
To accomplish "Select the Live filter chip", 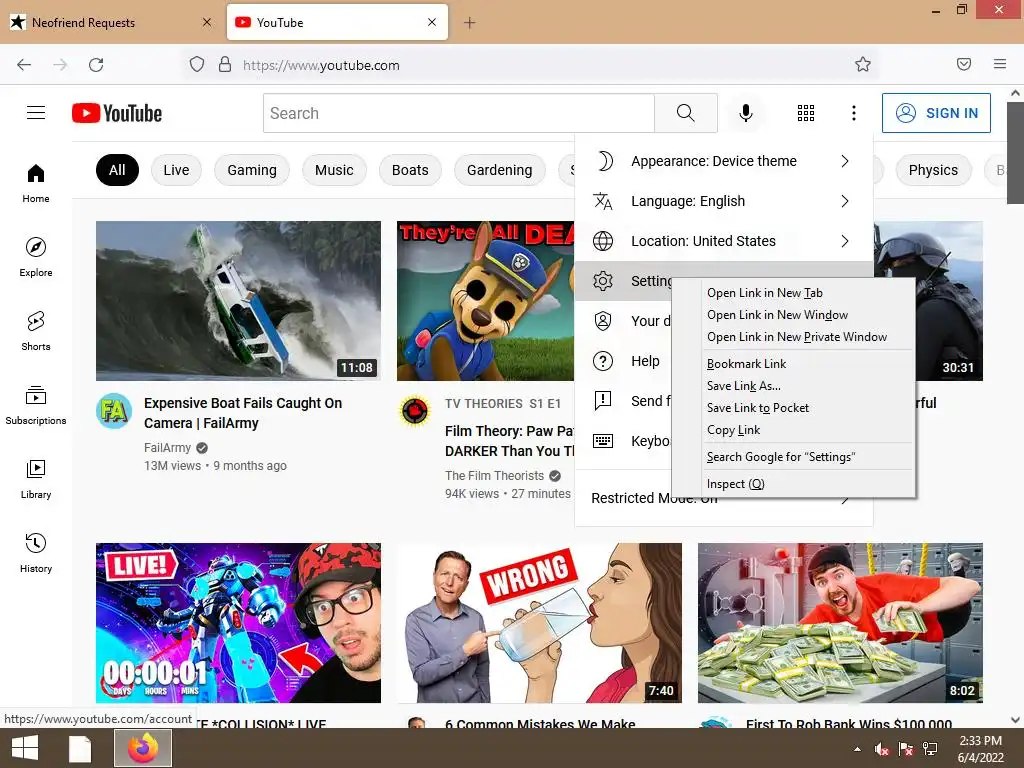I will tap(176, 170).
